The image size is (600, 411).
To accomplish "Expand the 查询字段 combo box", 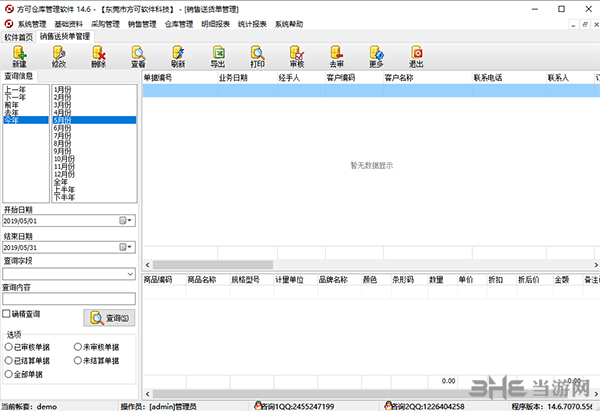I will point(130,274).
